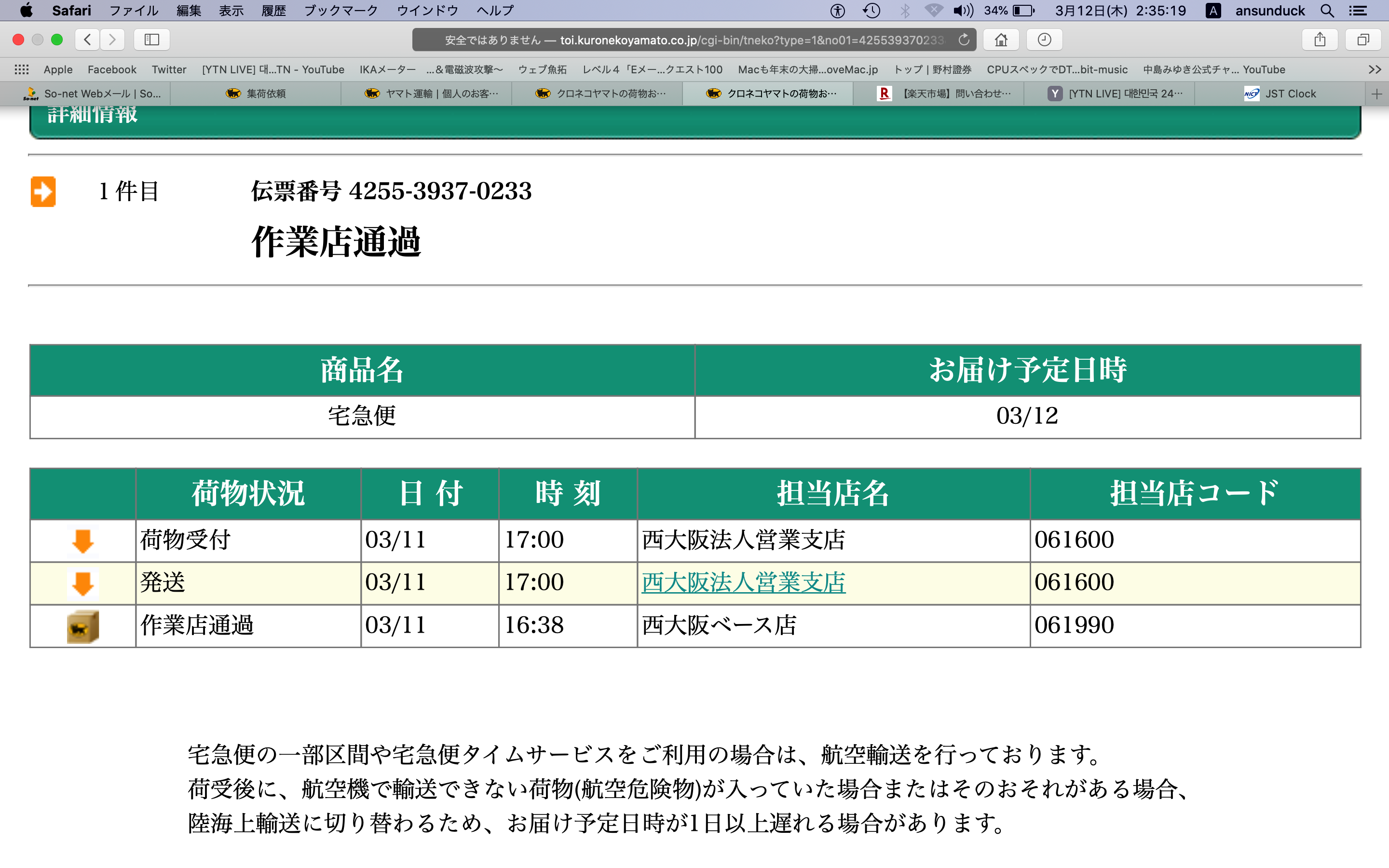Image resolution: width=1389 pixels, height=868 pixels.
Task: Open the ウインドウ menu
Action: tap(428, 10)
